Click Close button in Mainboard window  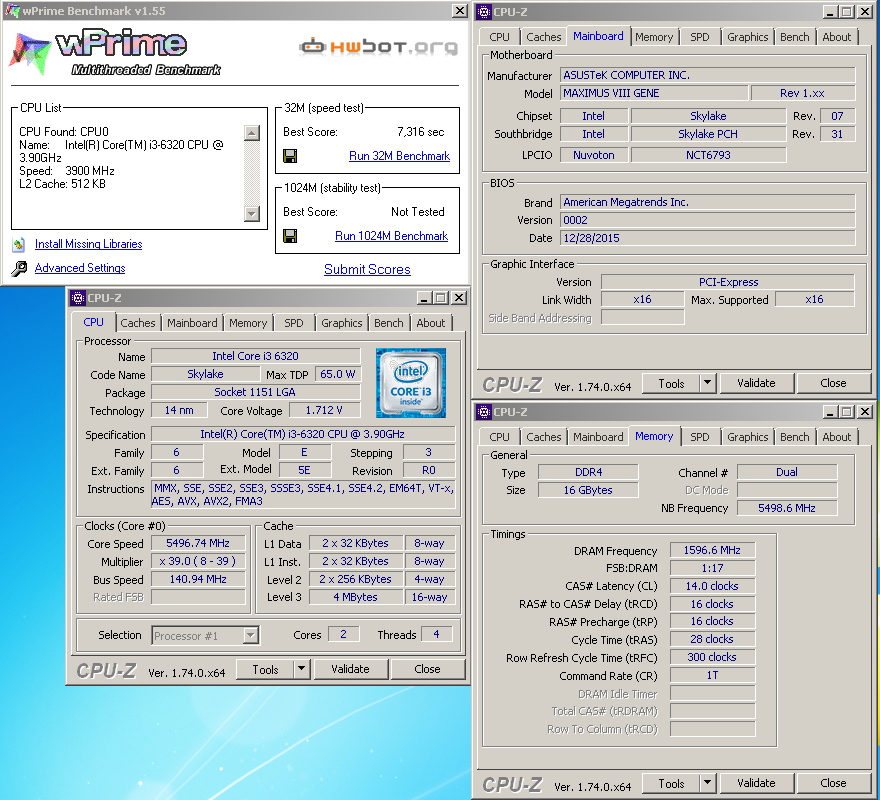[833, 383]
